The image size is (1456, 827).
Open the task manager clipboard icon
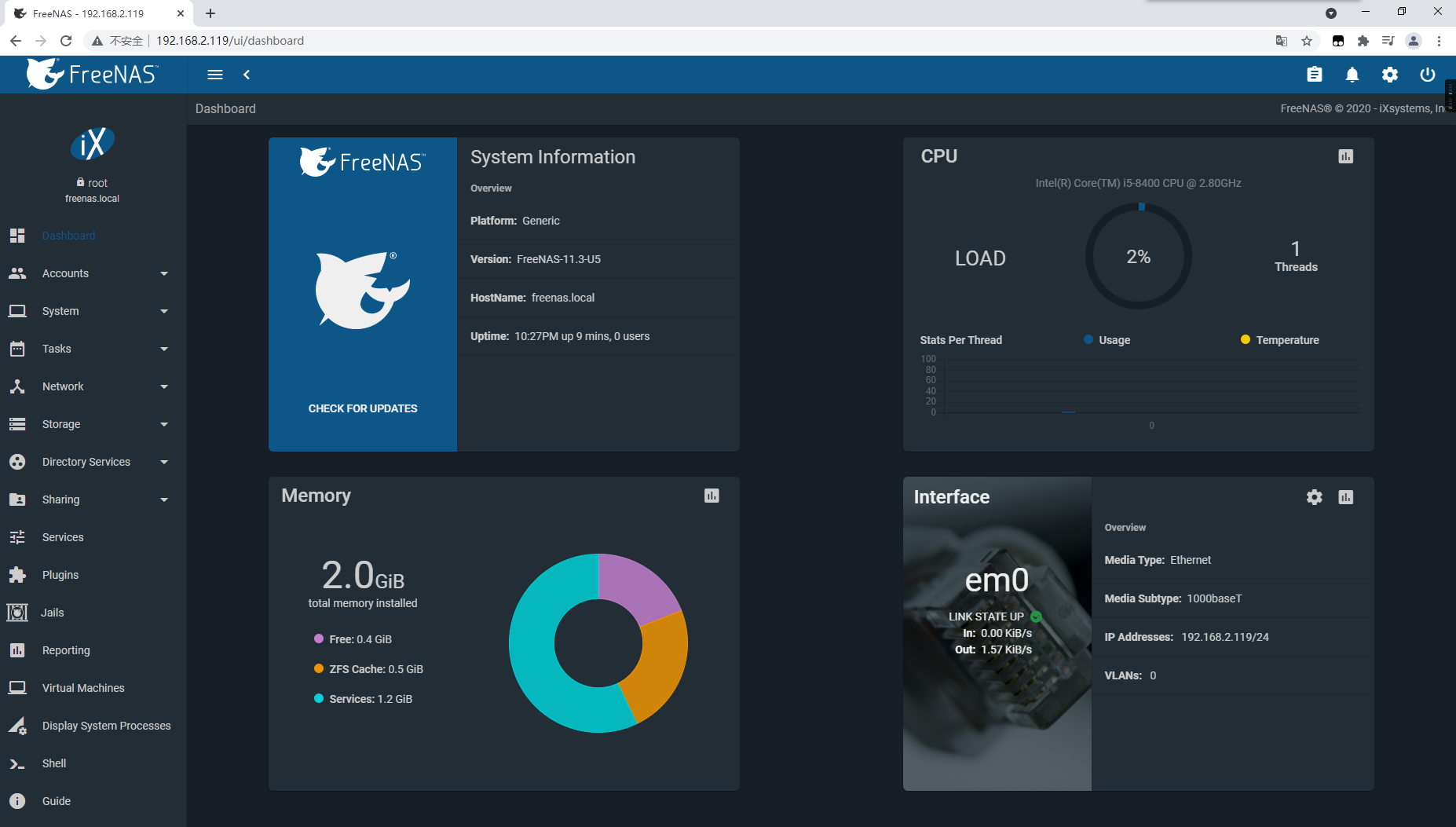coord(1315,75)
